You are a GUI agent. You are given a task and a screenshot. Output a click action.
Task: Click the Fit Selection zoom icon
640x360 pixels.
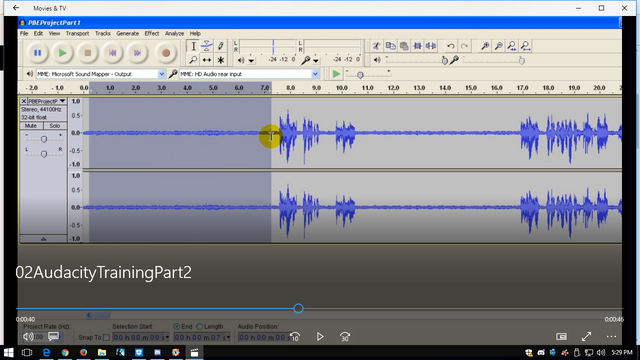click(512, 46)
